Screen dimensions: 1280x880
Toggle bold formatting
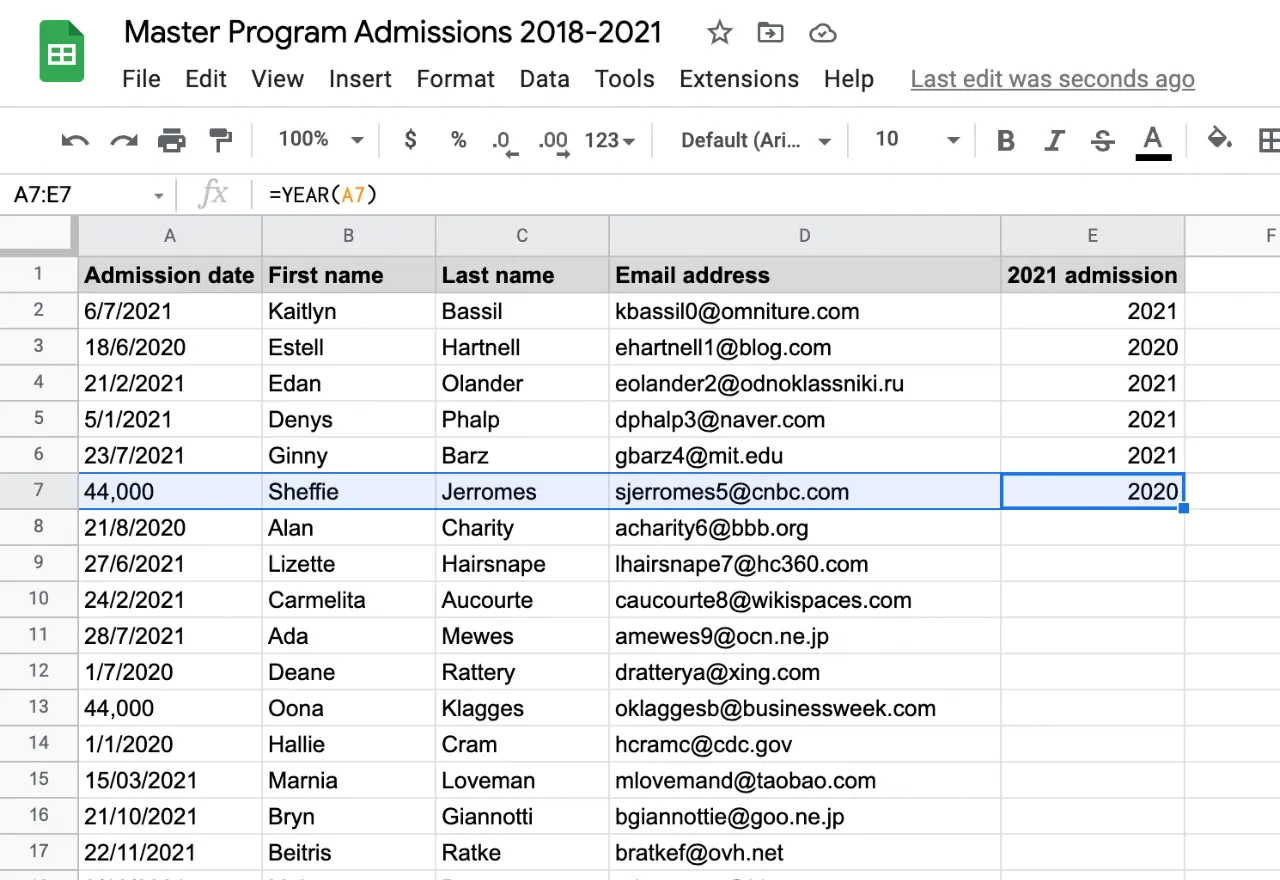click(1006, 141)
